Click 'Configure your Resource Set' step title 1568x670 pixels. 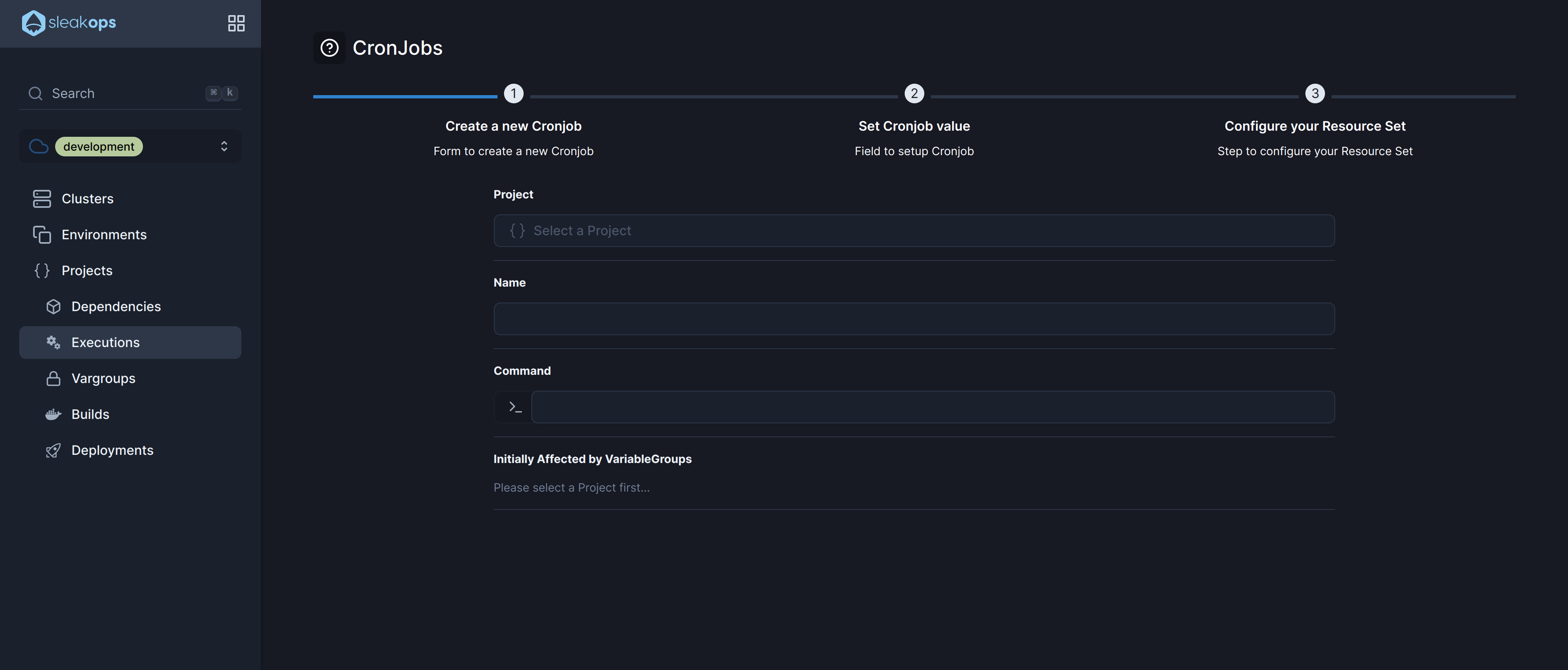coord(1315,126)
